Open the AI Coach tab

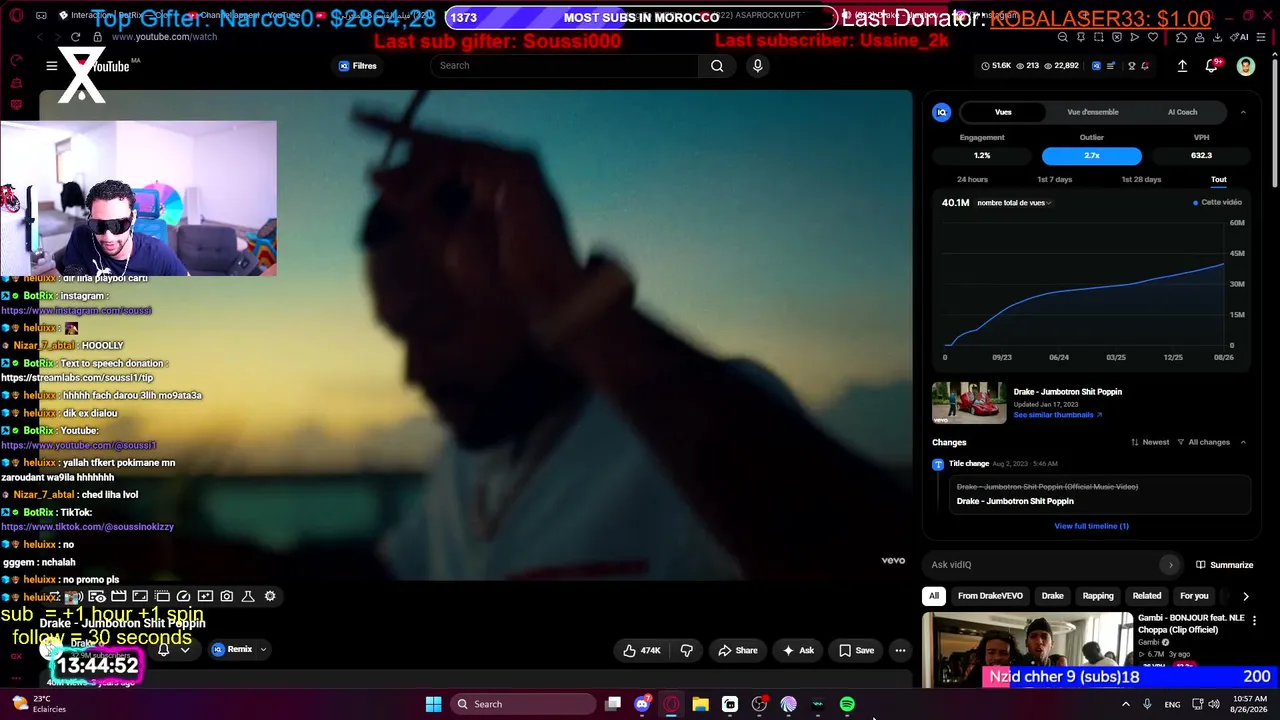click(1182, 112)
